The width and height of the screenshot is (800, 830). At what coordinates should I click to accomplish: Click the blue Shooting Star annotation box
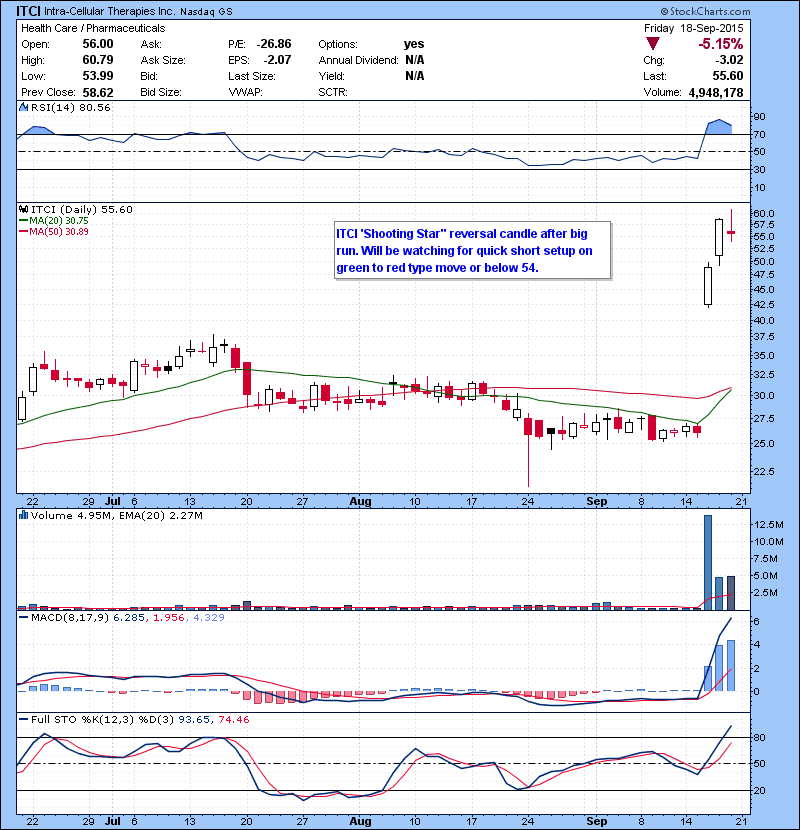(x=472, y=250)
